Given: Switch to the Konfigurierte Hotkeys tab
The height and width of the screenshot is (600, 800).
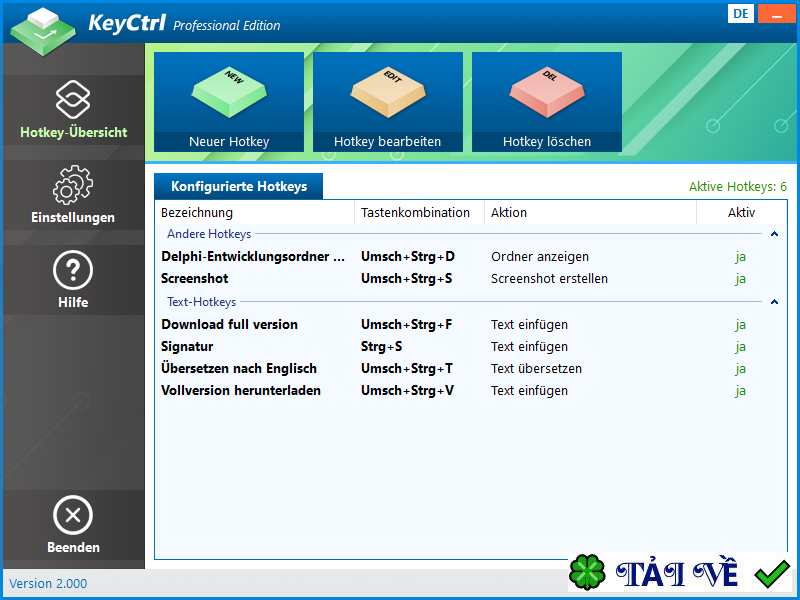Looking at the screenshot, I should click(x=238, y=186).
